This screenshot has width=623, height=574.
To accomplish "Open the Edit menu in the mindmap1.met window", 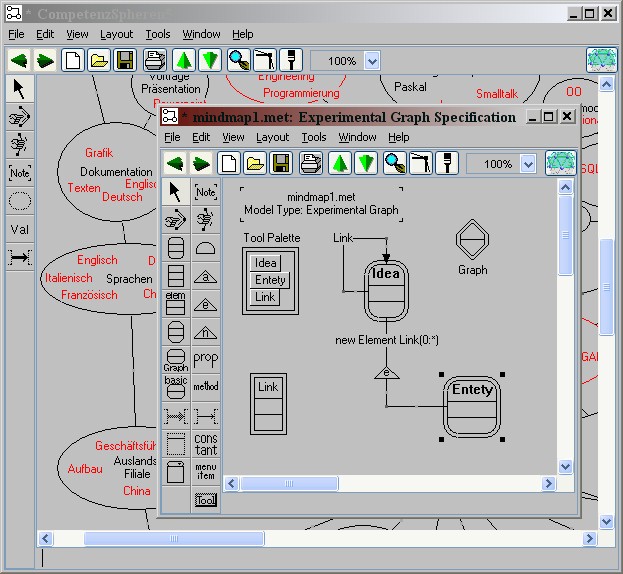I will click(201, 137).
